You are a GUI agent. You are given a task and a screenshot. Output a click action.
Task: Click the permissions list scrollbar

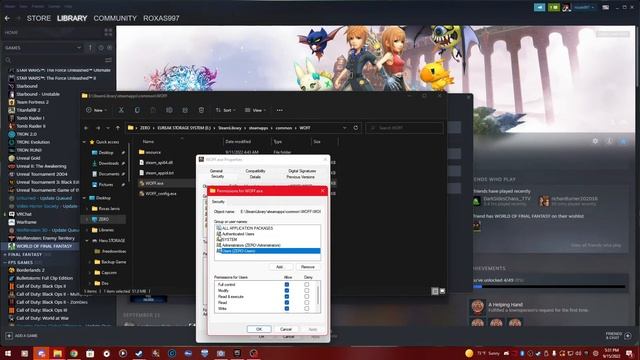[x=318, y=296]
